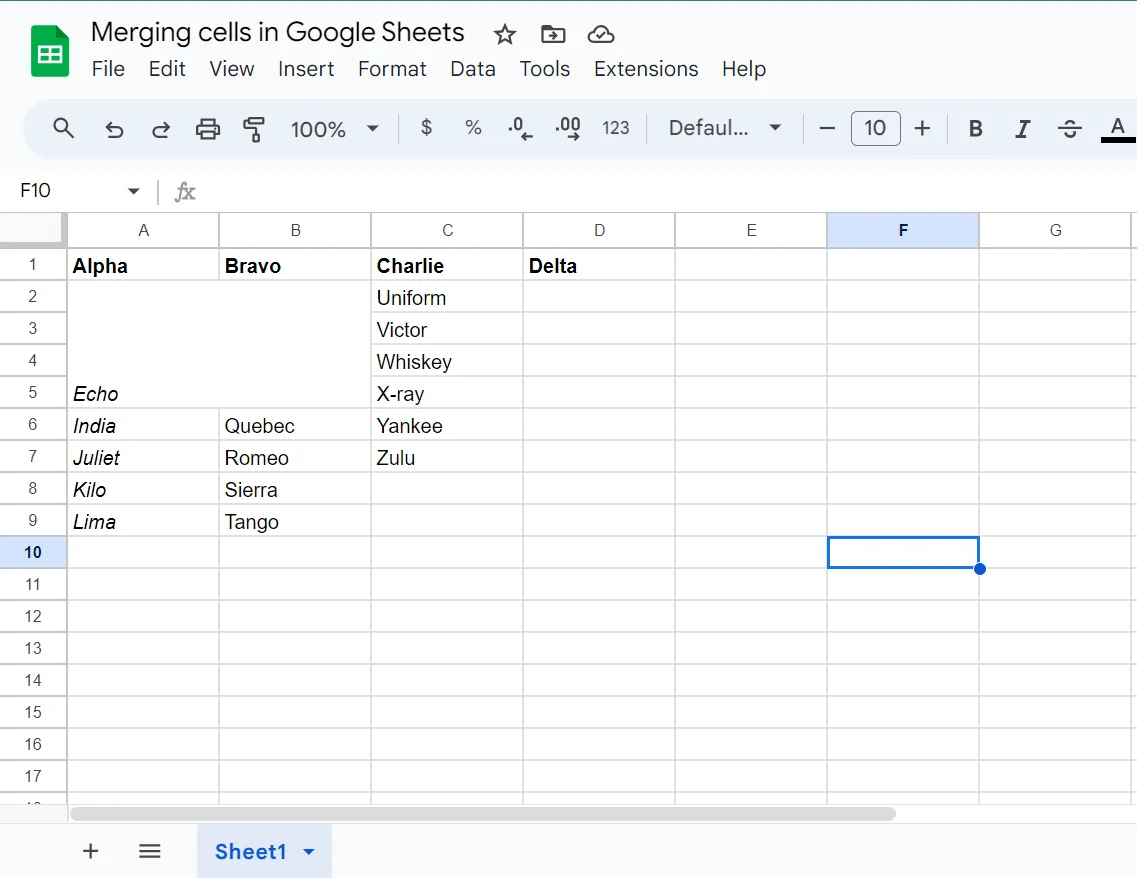This screenshot has height=878, width=1137.
Task: Open the Extensions menu
Action: coord(646,69)
